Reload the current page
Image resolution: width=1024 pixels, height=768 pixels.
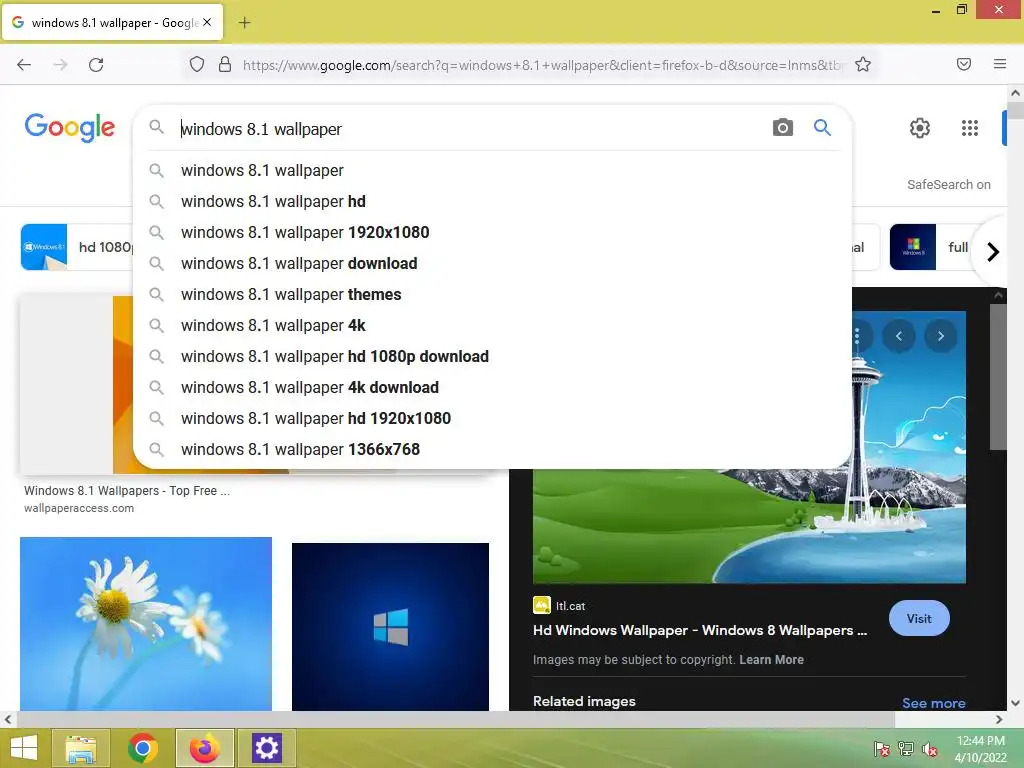tap(96, 65)
